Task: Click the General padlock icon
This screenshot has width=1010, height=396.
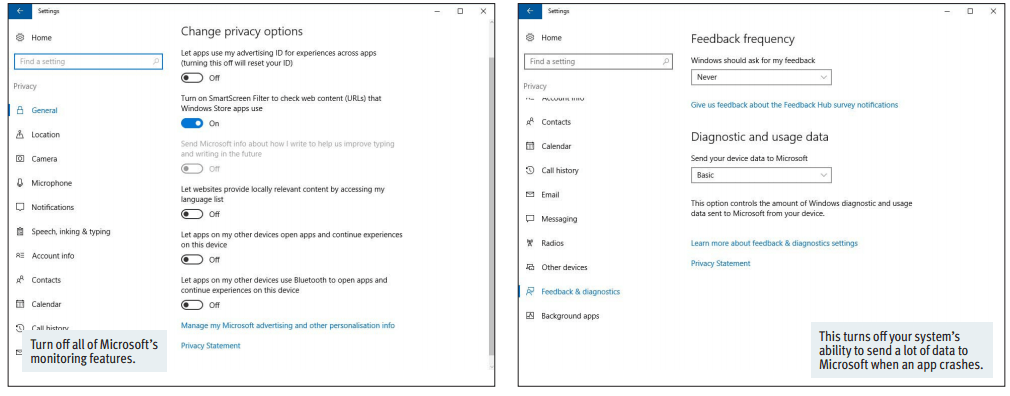Action: 20,110
